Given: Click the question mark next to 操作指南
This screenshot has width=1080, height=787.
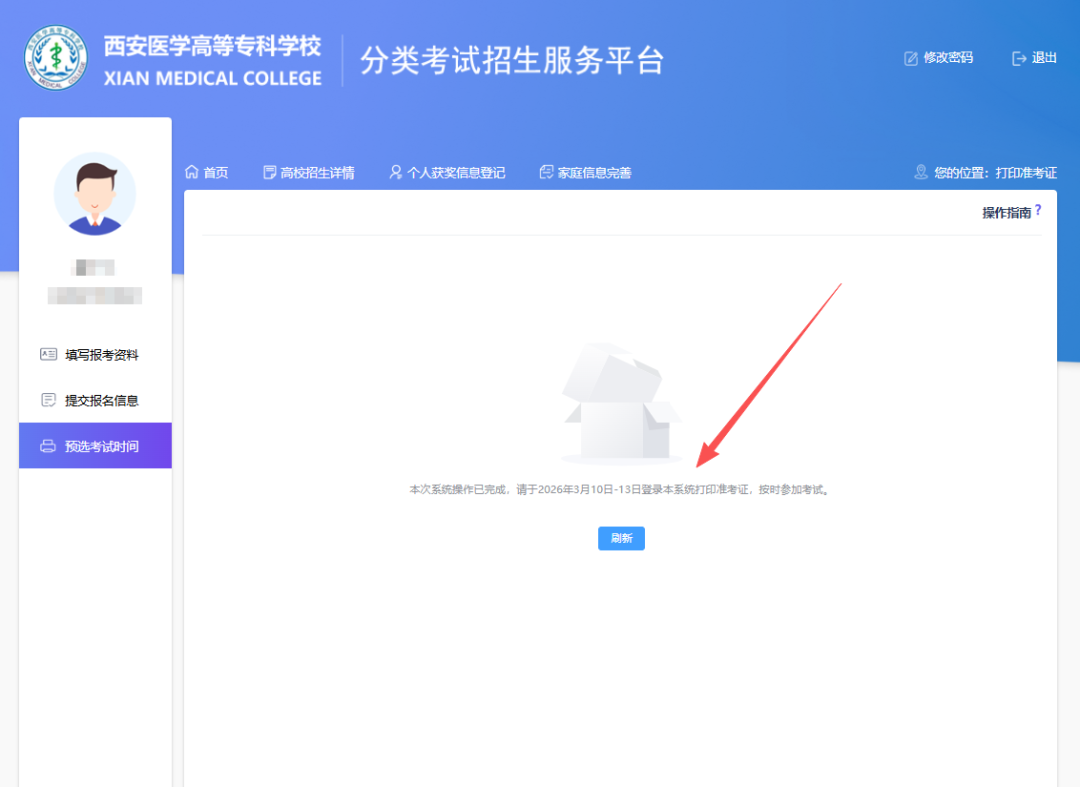Looking at the screenshot, I should pos(1038,210).
